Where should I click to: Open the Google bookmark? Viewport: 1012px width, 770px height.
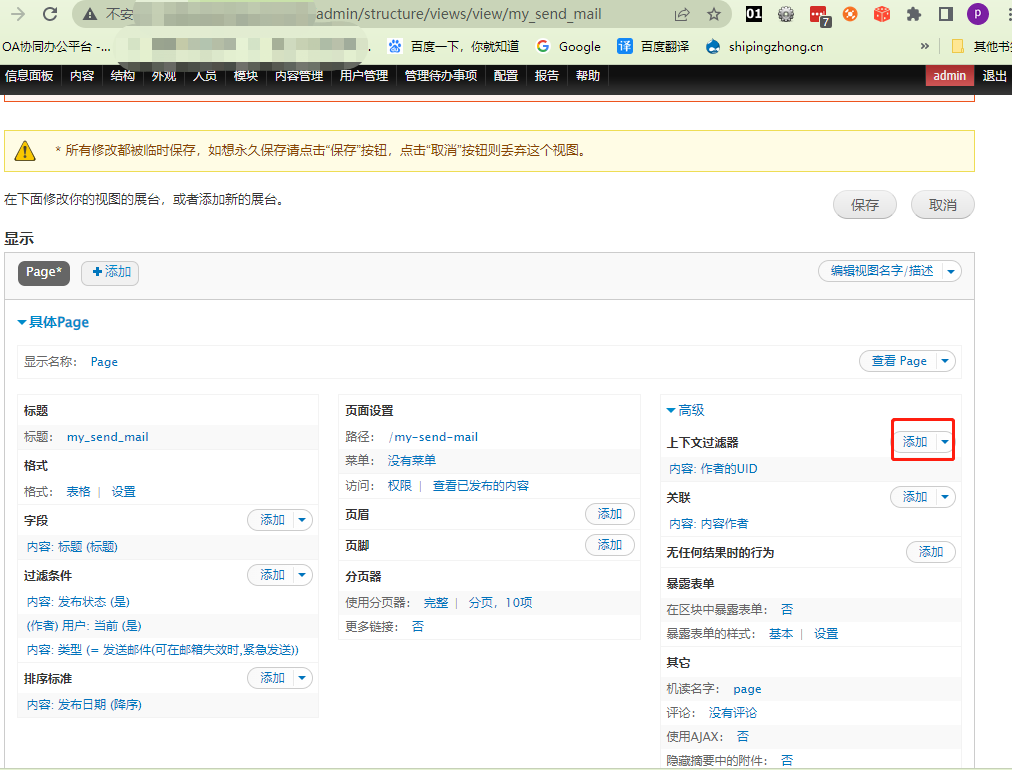click(x=569, y=46)
